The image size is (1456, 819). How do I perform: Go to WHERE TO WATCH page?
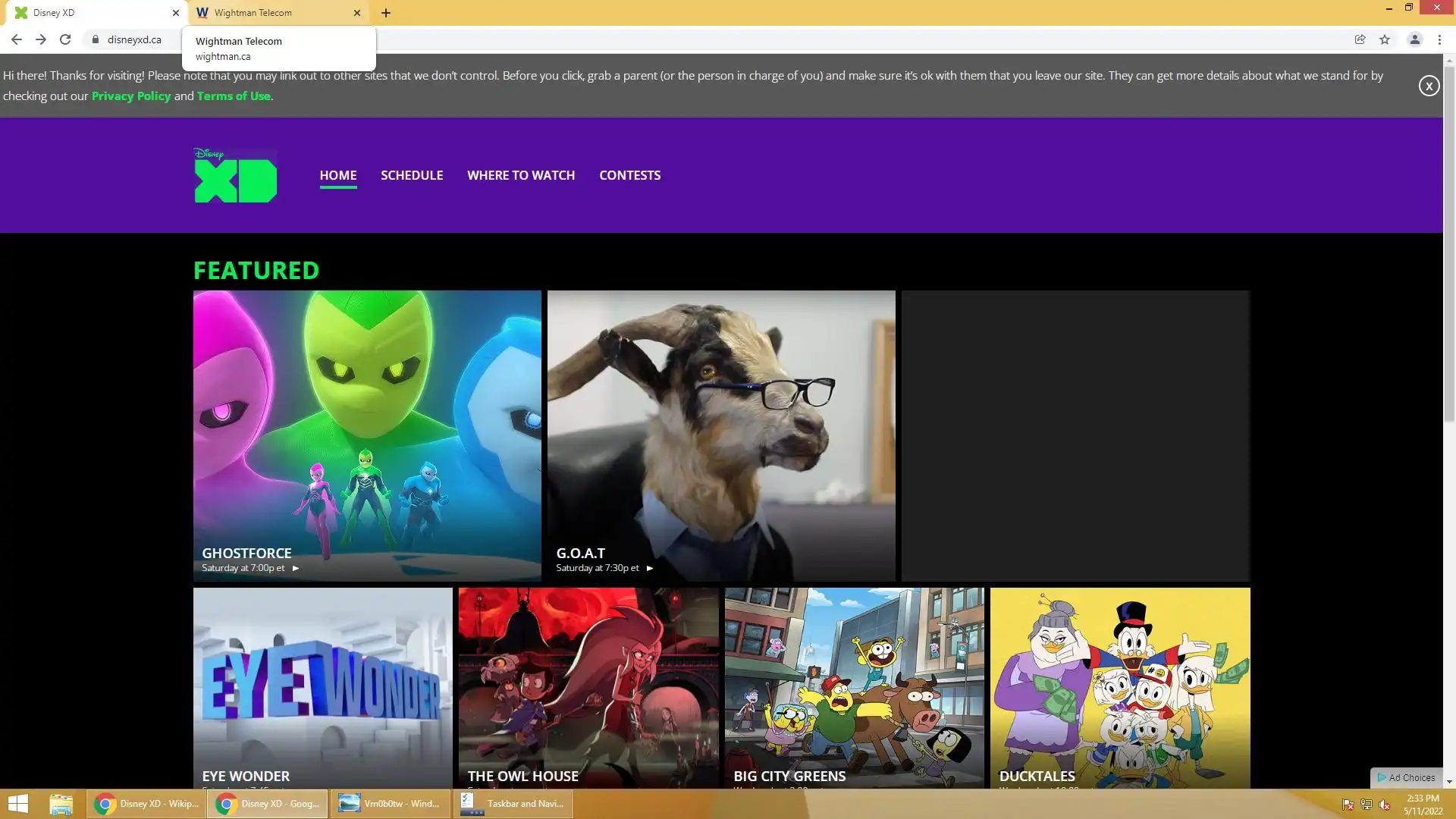(x=521, y=175)
